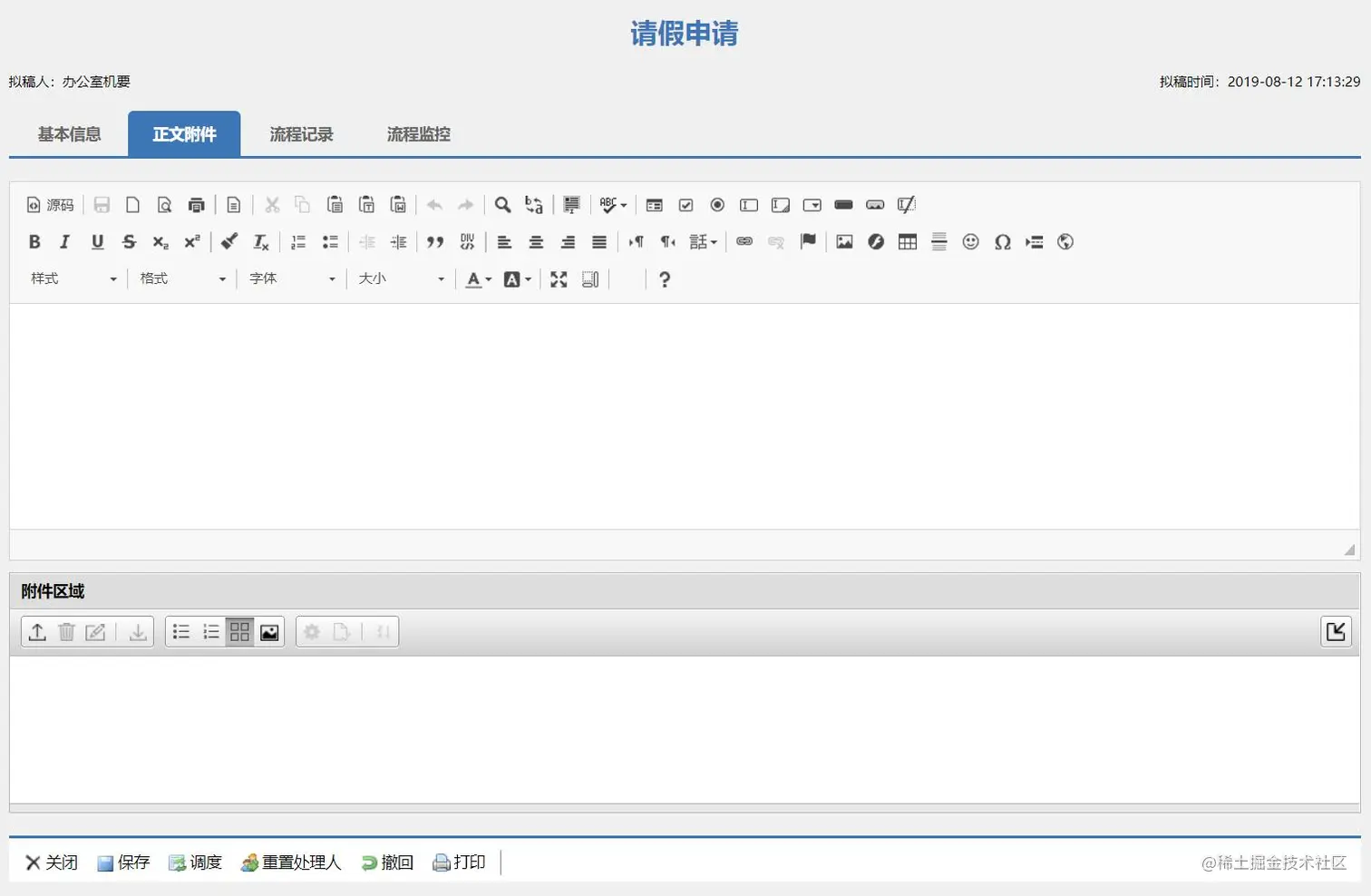The image size is (1371, 896).
Task: Toggle Subscript formatting
Action: pyautogui.click(x=160, y=242)
